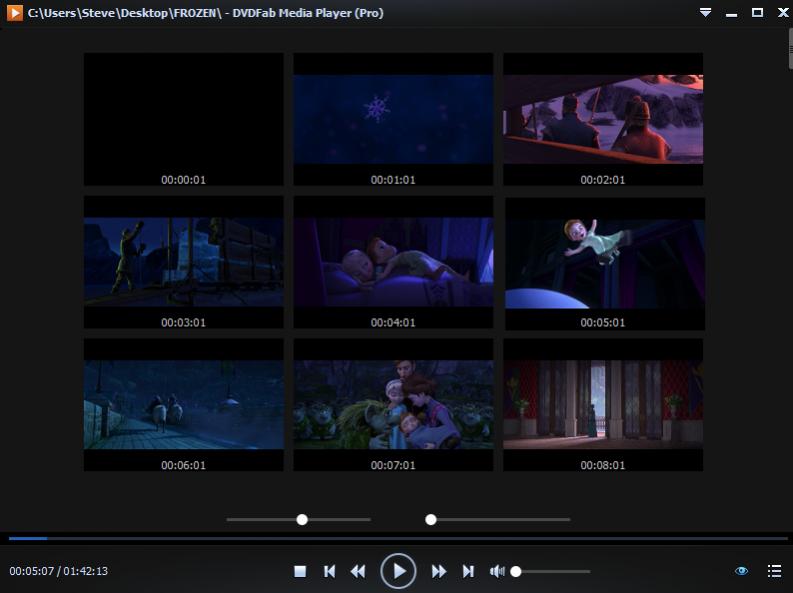
Task: Select the thumbnail at 00:02:01
Action: pyautogui.click(x=603, y=119)
